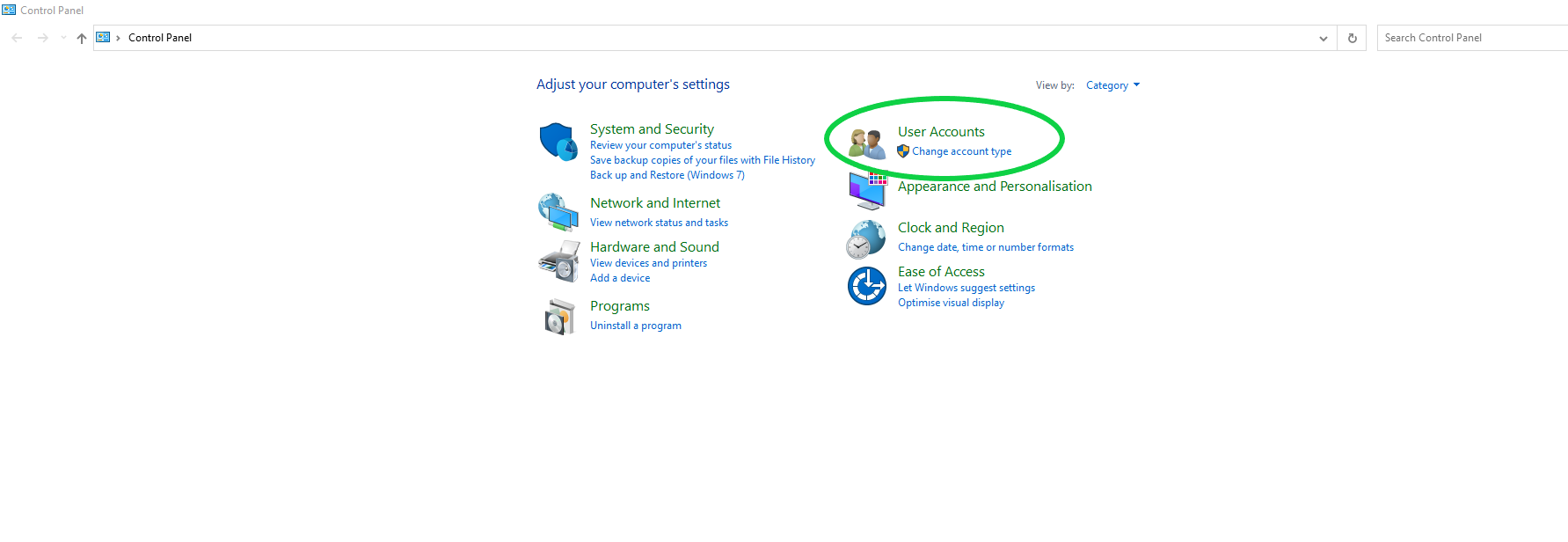Select Optimise visual display link
The height and width of the screenshot is (542, 1568).
951,303
